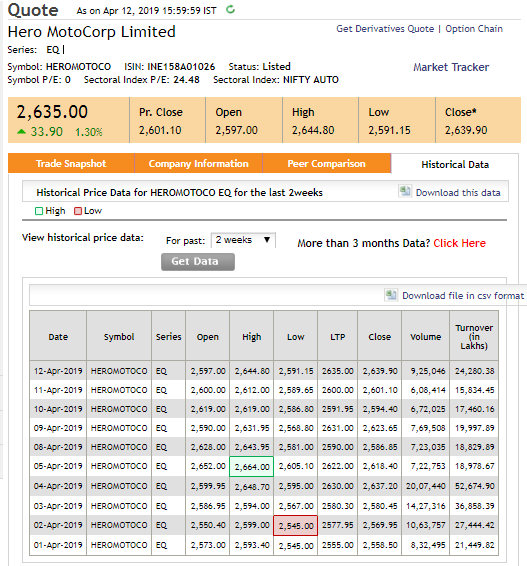The height and width of the screenshot is (566, 527).
Task: Click the 2,644.80 value in the High summary box
Action: tap(313, 130)
